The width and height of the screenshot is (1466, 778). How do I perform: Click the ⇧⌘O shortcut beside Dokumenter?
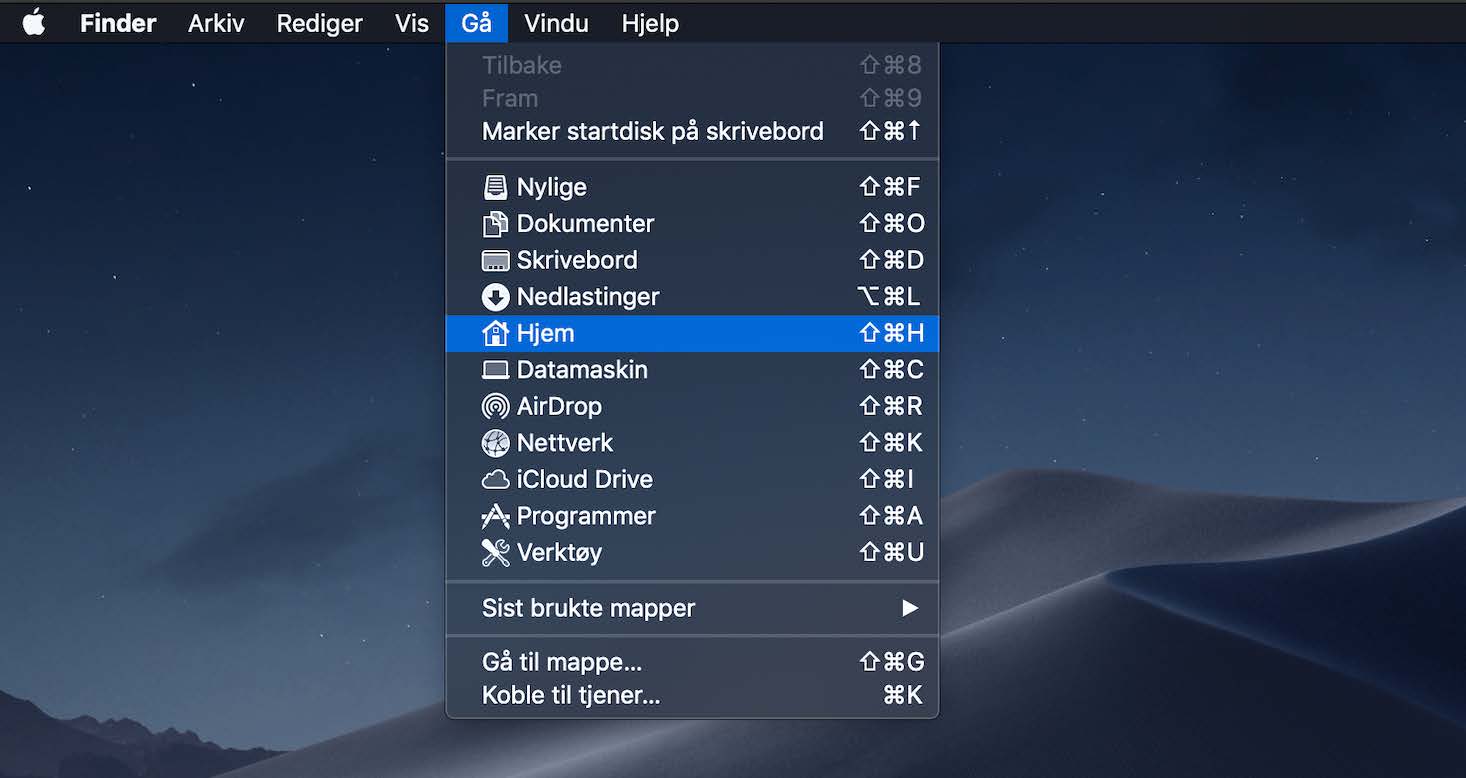click(x=892, y=224)
